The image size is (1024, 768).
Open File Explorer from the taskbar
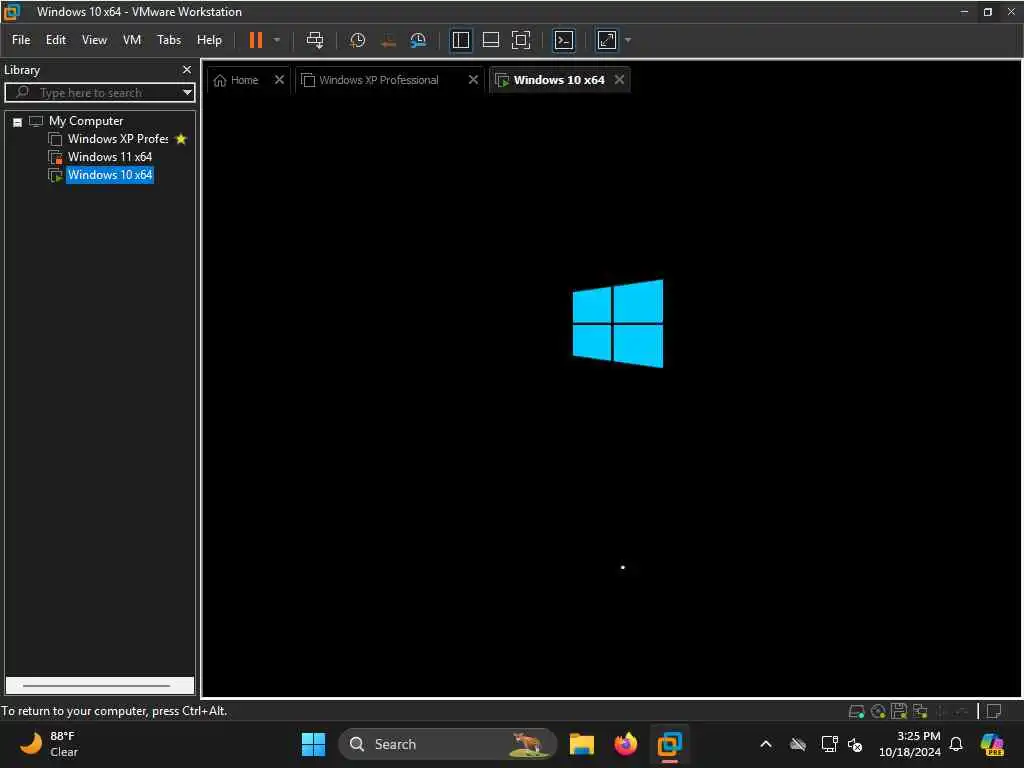pos(581,744)
